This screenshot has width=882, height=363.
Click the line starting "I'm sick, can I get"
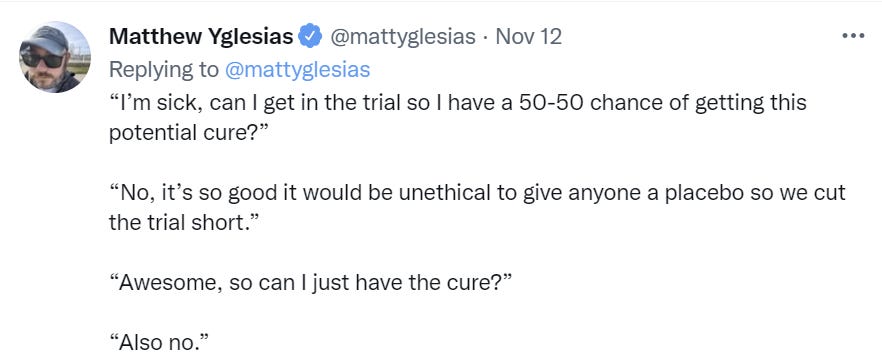point(458,104)
